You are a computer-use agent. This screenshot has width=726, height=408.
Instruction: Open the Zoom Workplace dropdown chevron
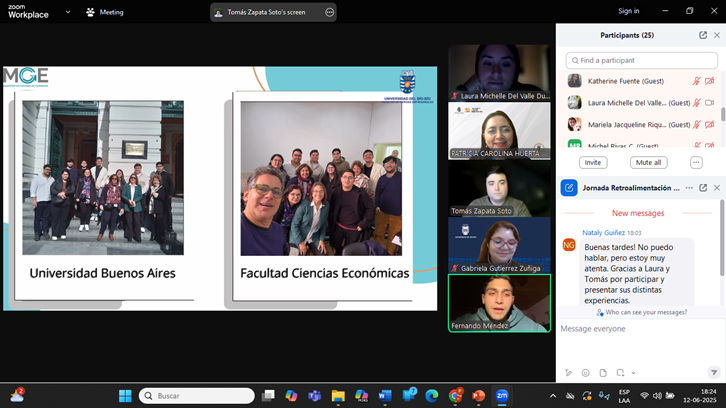pyautogui.click(x=68, y=12)
